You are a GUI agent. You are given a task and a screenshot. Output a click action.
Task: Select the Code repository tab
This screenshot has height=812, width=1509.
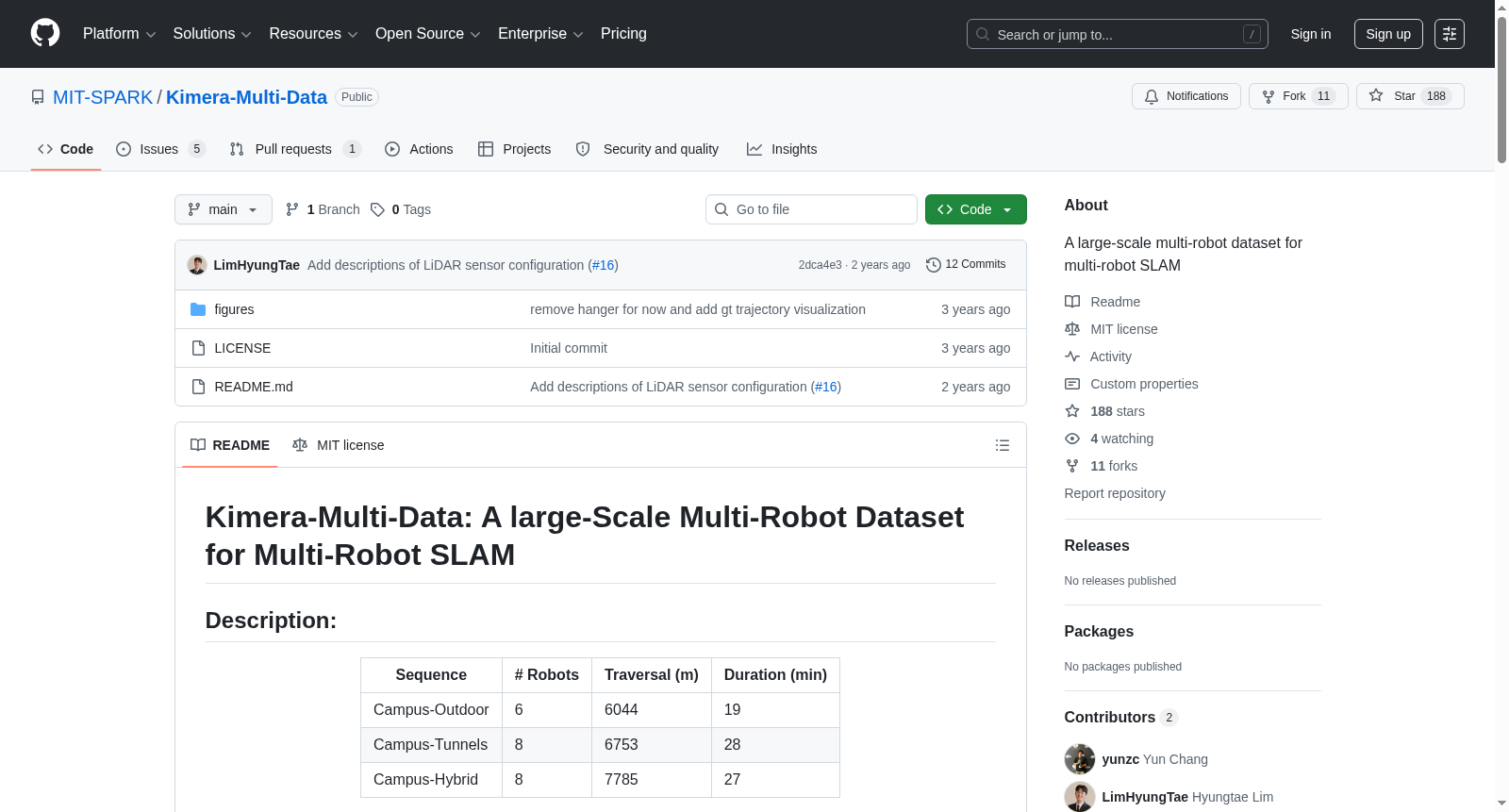(x=66, y=149)
